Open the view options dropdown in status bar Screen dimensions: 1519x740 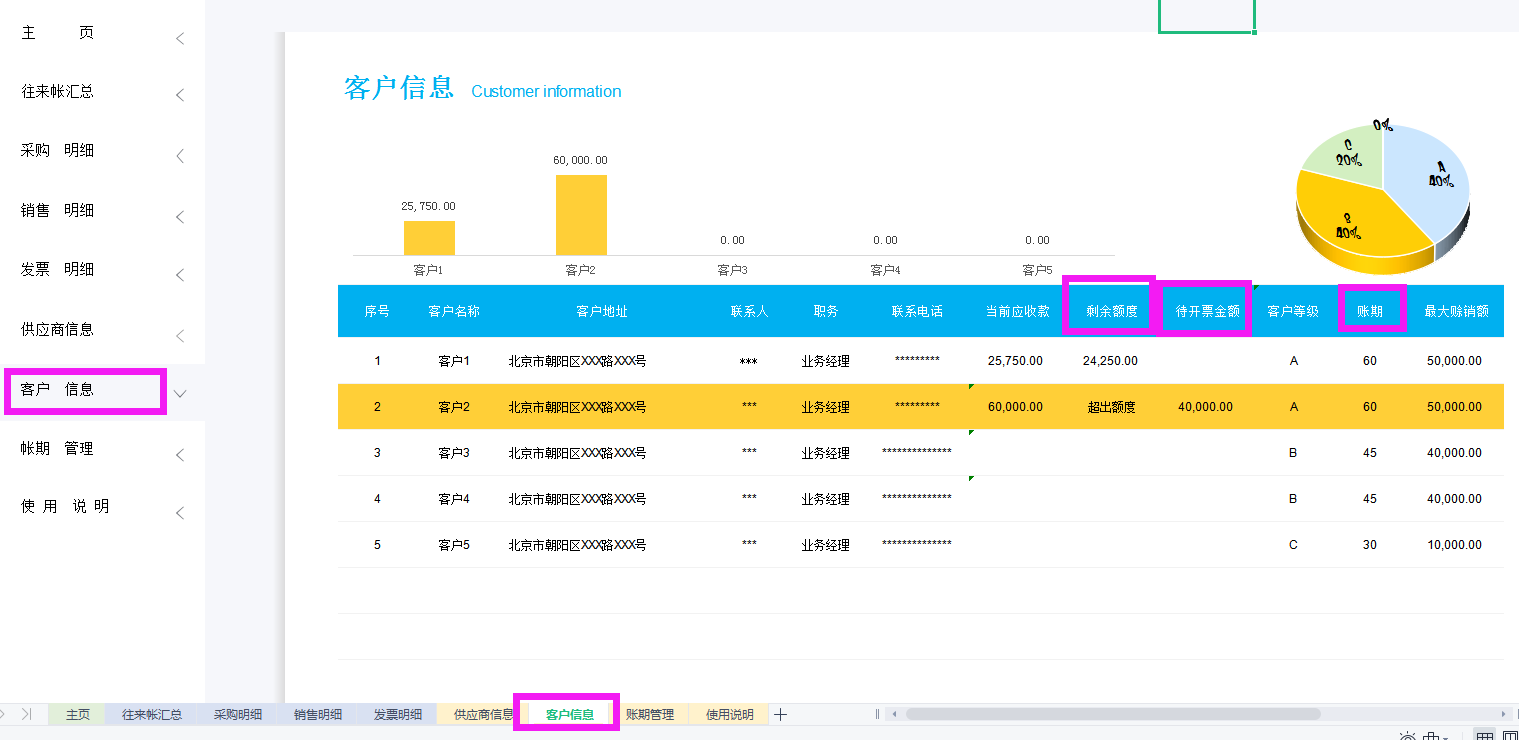[x=1446, y=738]
